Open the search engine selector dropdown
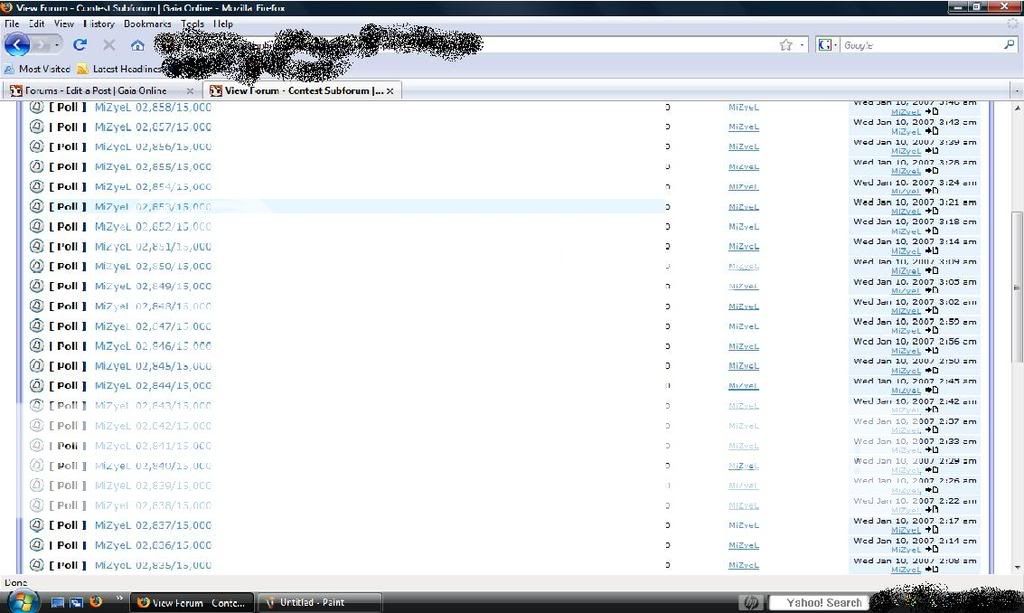1024x613 pixels. (x=828, y=45)
